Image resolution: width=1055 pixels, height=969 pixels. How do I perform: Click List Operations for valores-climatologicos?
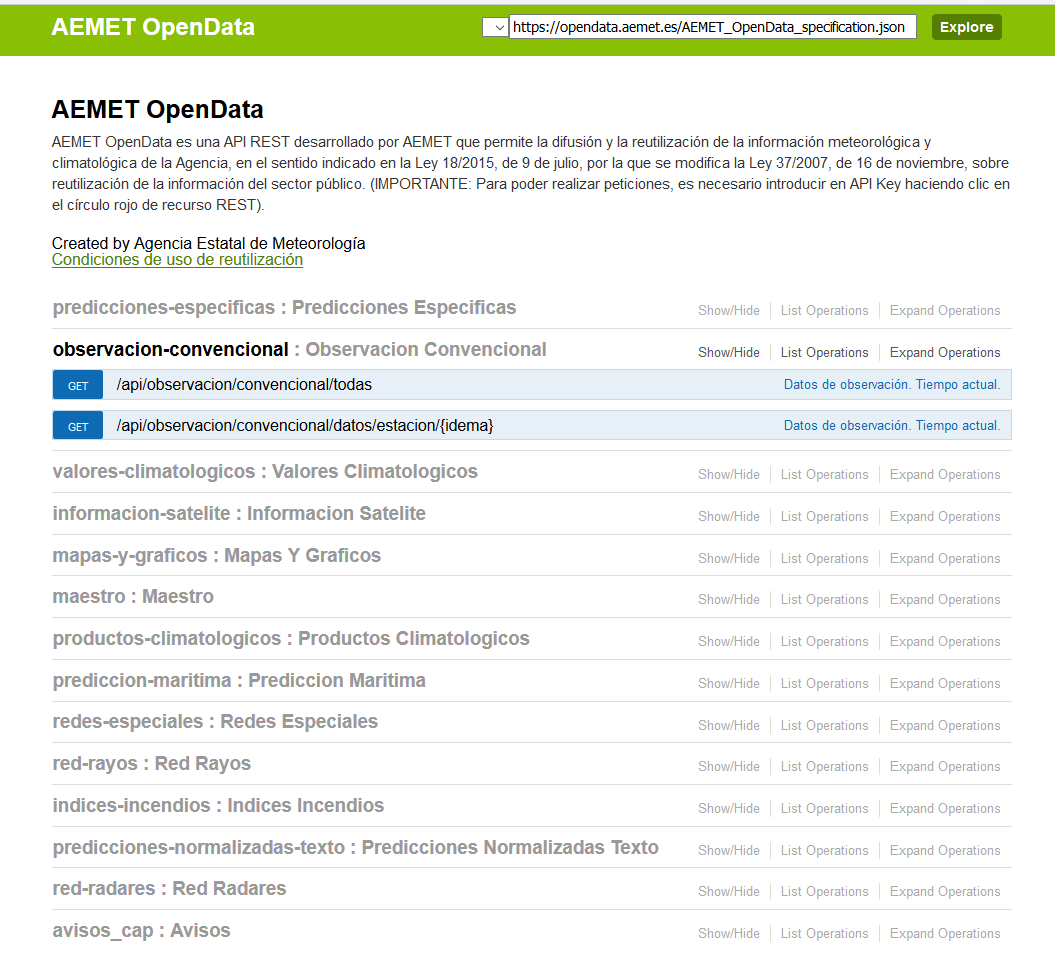pyautogui.click(x=824, y=474)
